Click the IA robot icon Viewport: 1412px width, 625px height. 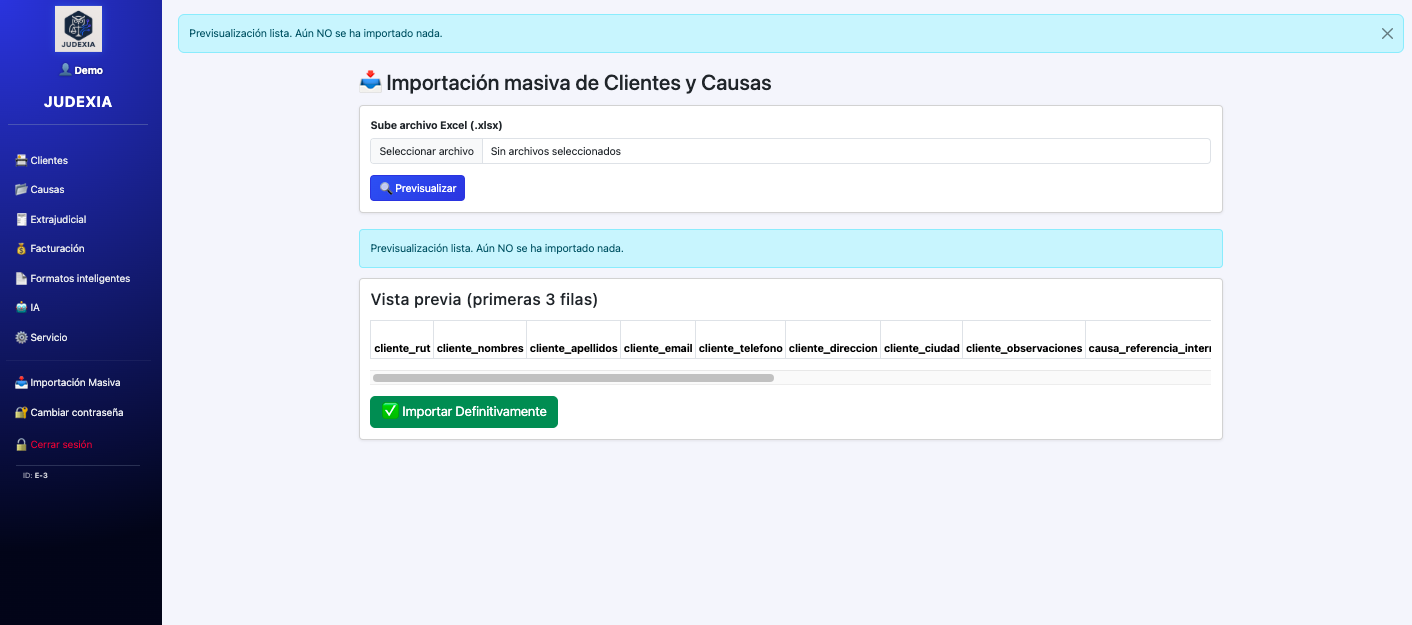(21, 308)
